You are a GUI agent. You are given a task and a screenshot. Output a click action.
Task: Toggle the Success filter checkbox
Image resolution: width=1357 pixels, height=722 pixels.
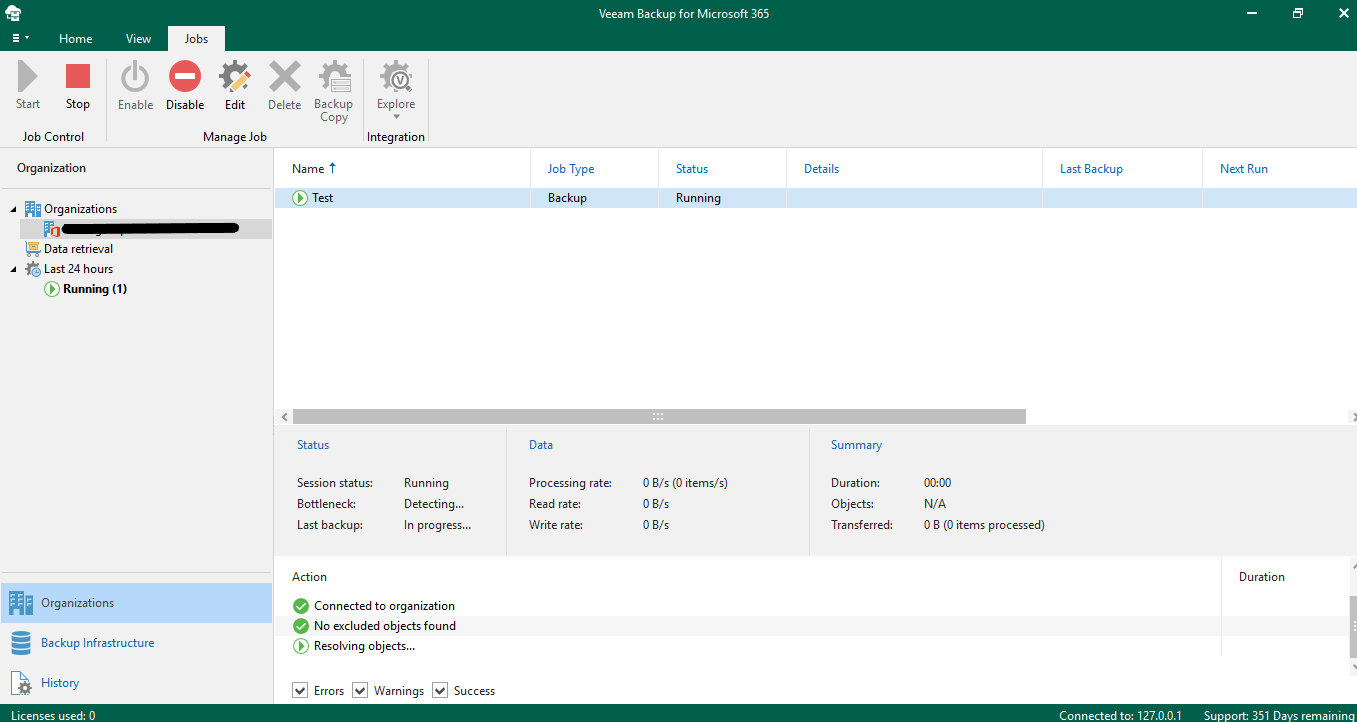pos(440,691)
